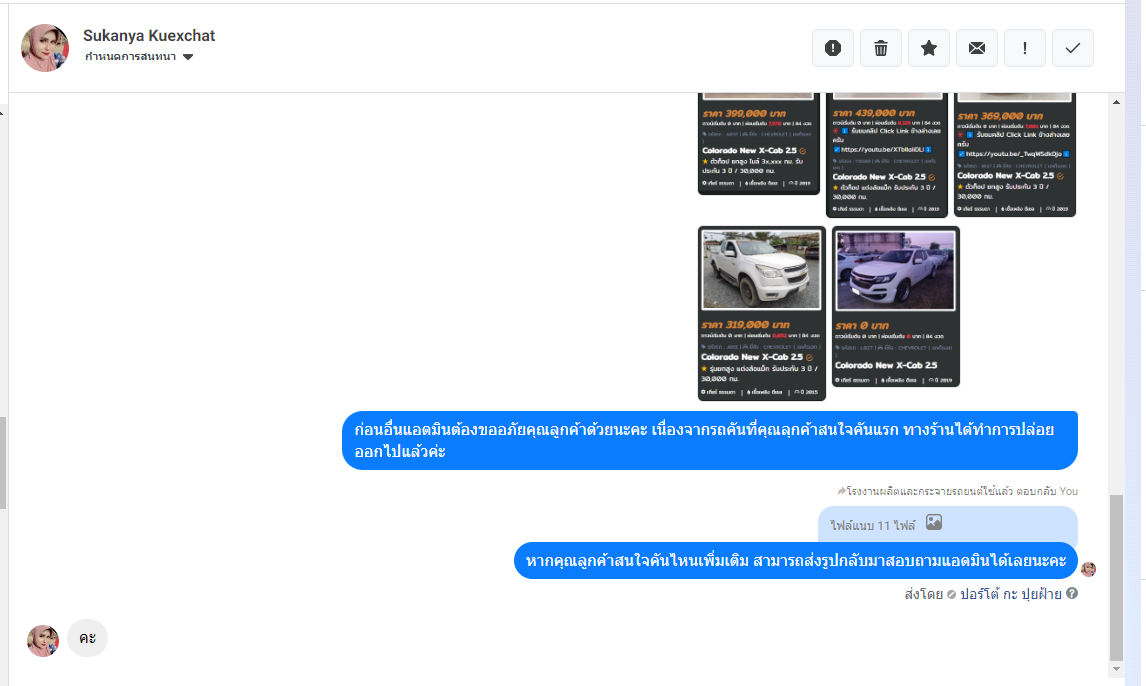The height and width of the screenshot is (686, 1146).
Task: Click the message starting ก่อนอื่นแอดมิน
Action: click(710, 441)
